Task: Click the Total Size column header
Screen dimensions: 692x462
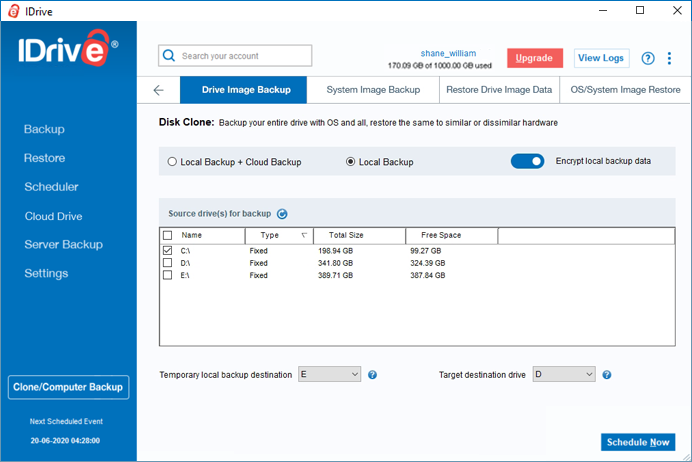Action: click(x=359, y=235)
